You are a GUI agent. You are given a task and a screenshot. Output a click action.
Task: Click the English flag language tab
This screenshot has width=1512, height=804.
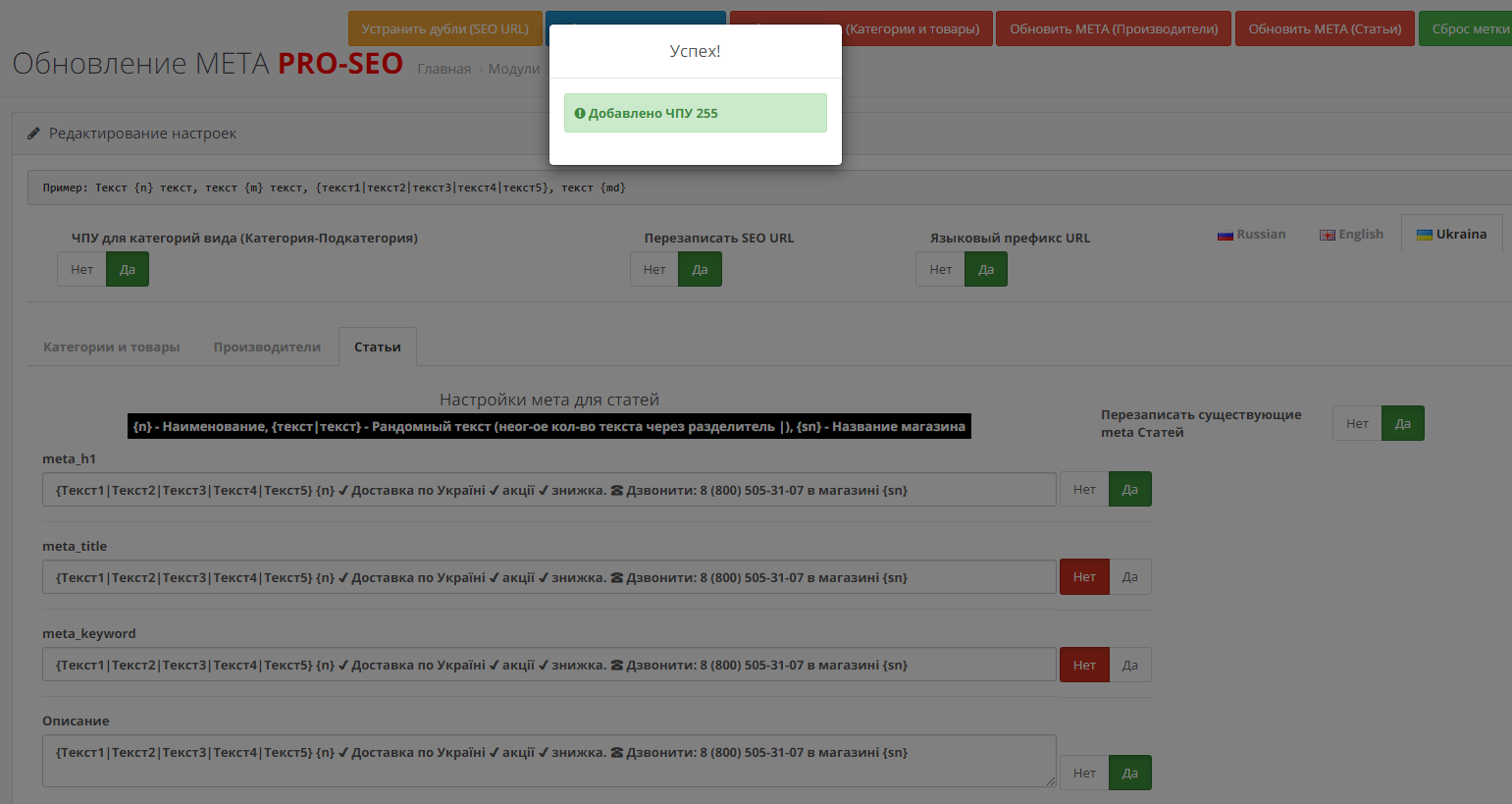point(1351,235)
